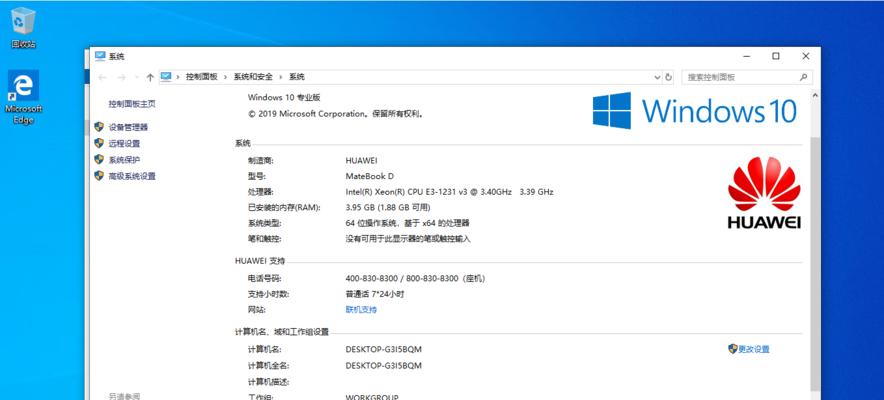Screen dimensions: 884x400
Task: Click the 处理器 label
Action: 260,192
